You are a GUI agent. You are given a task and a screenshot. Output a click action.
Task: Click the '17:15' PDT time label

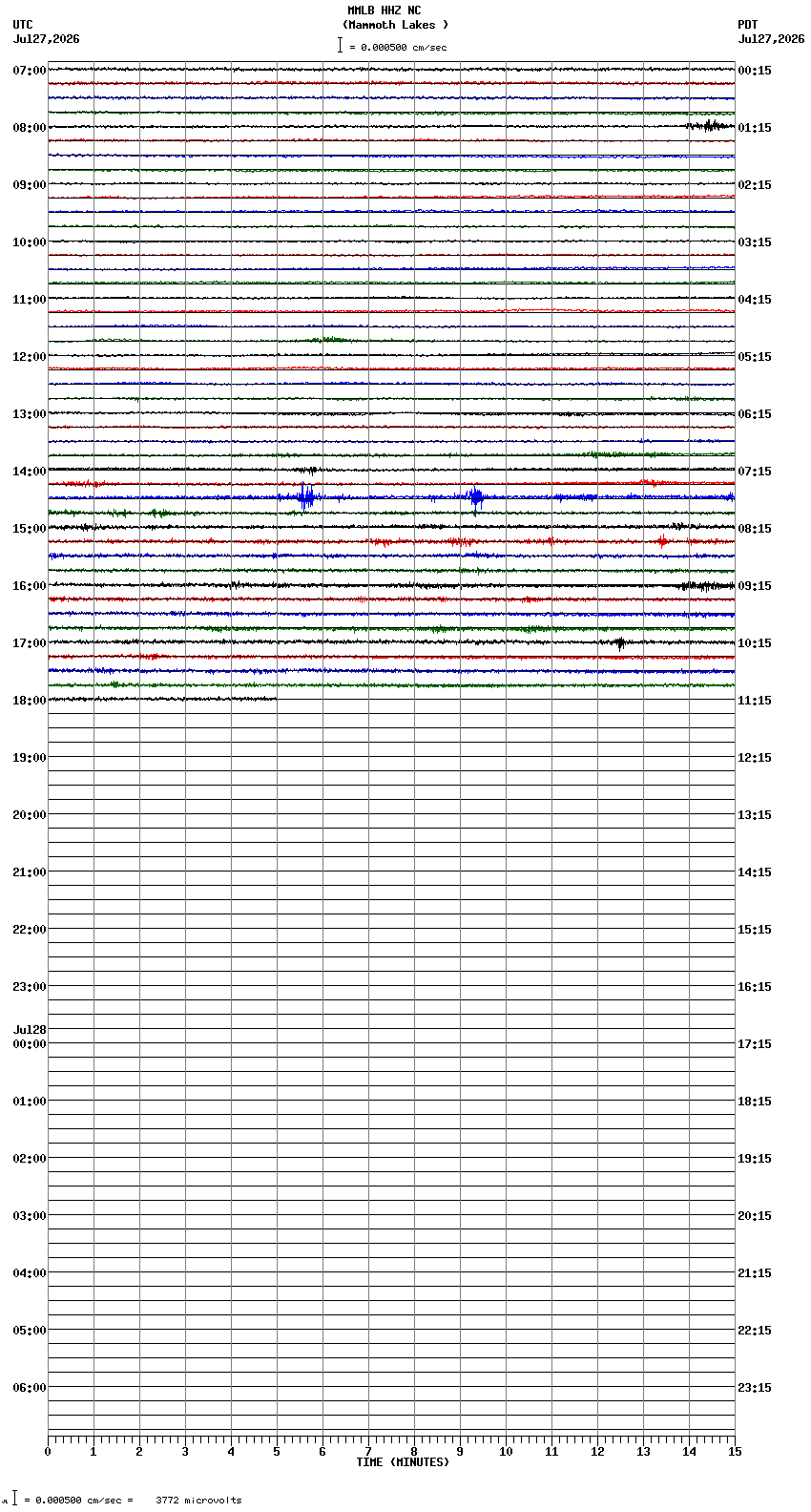tap(755, 1044)
